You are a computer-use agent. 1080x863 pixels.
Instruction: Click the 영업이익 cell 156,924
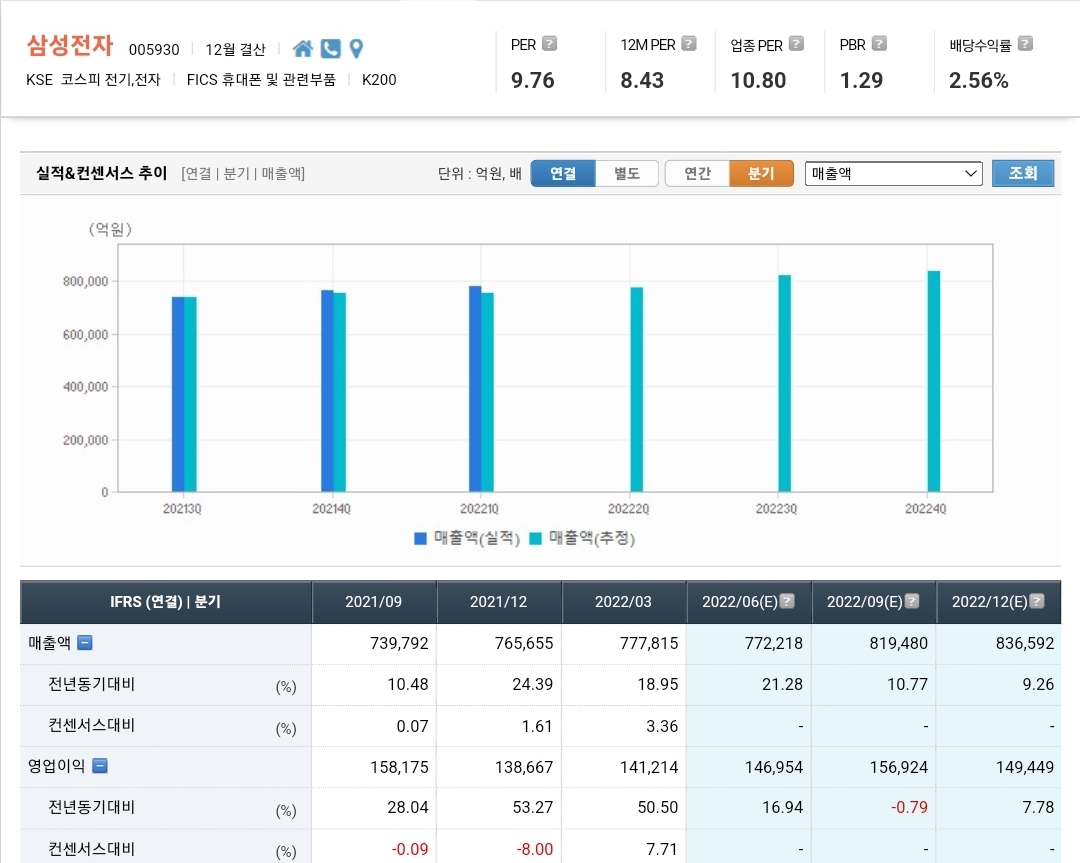[x=899, y=767]
